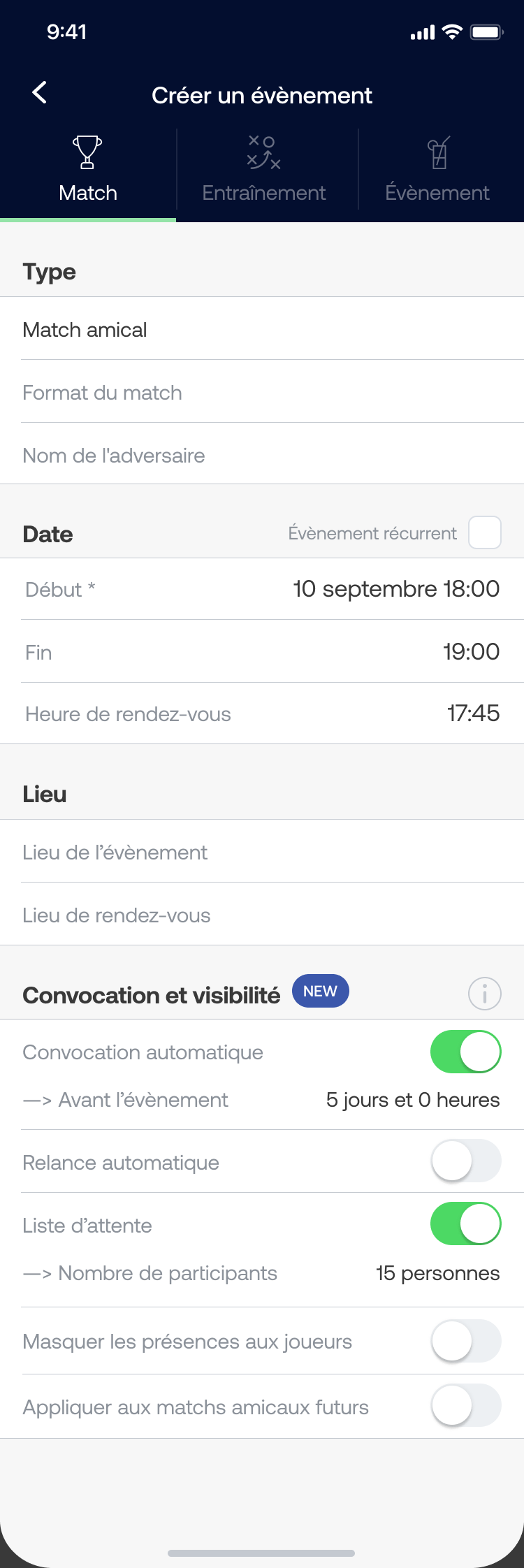Fill in the Nom de l'adversaire field
The image size is (524, 1568).
pos(262,455)
